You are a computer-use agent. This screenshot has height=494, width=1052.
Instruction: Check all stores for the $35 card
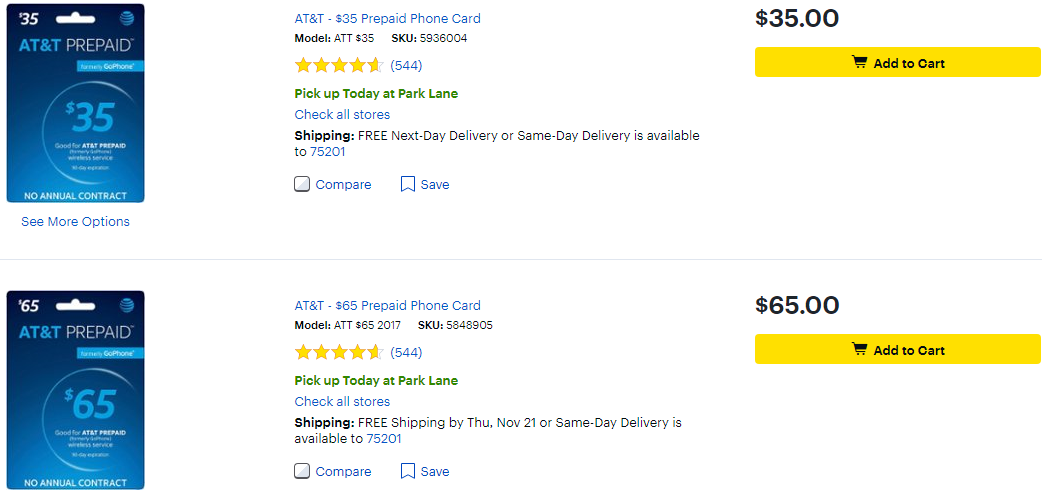click(x=342, y=115)
